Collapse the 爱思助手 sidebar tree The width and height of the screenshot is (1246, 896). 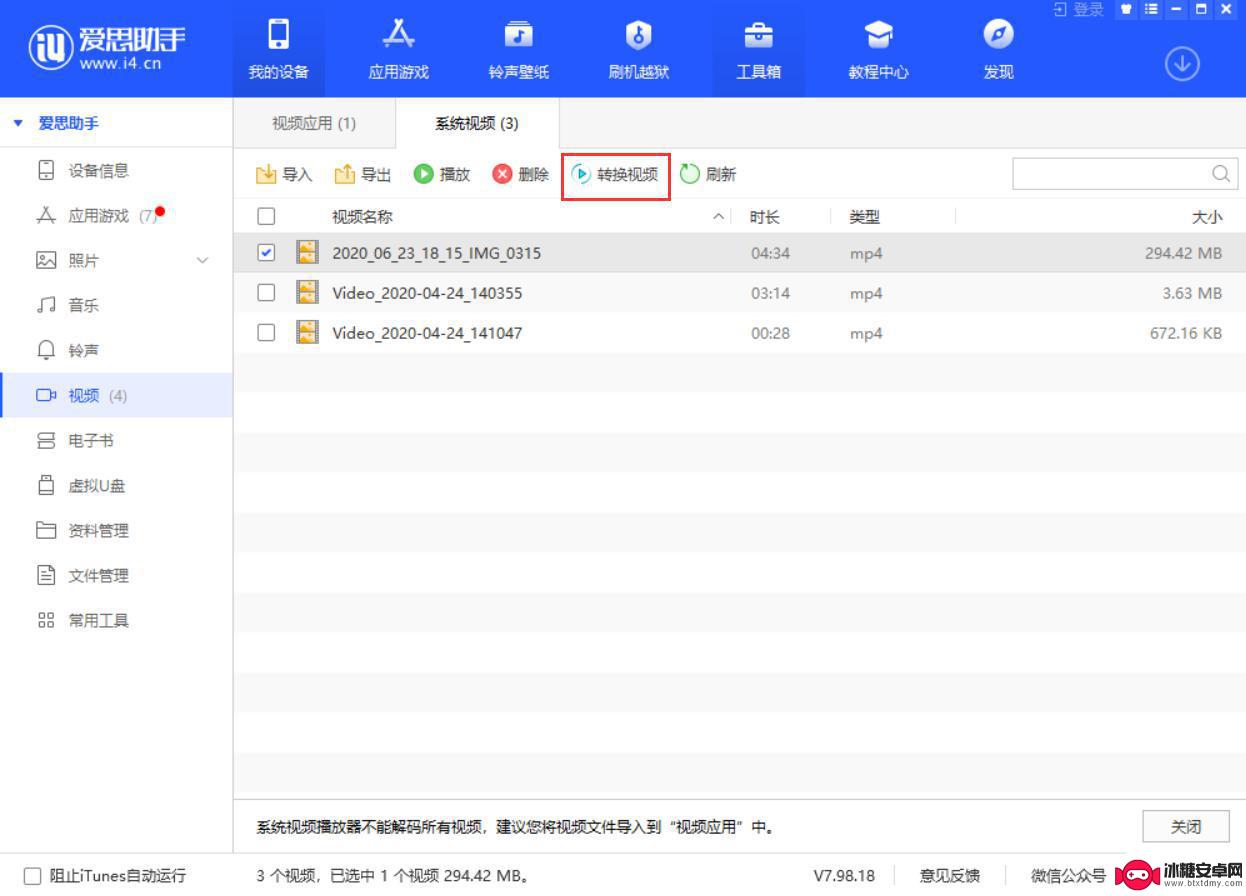pyautogui.click(x=18, y=123)
